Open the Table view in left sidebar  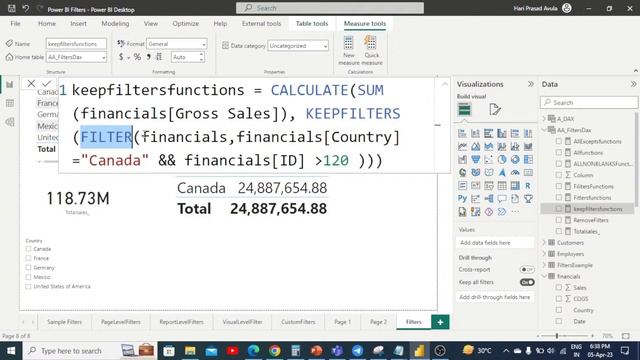tap(10, 103)
